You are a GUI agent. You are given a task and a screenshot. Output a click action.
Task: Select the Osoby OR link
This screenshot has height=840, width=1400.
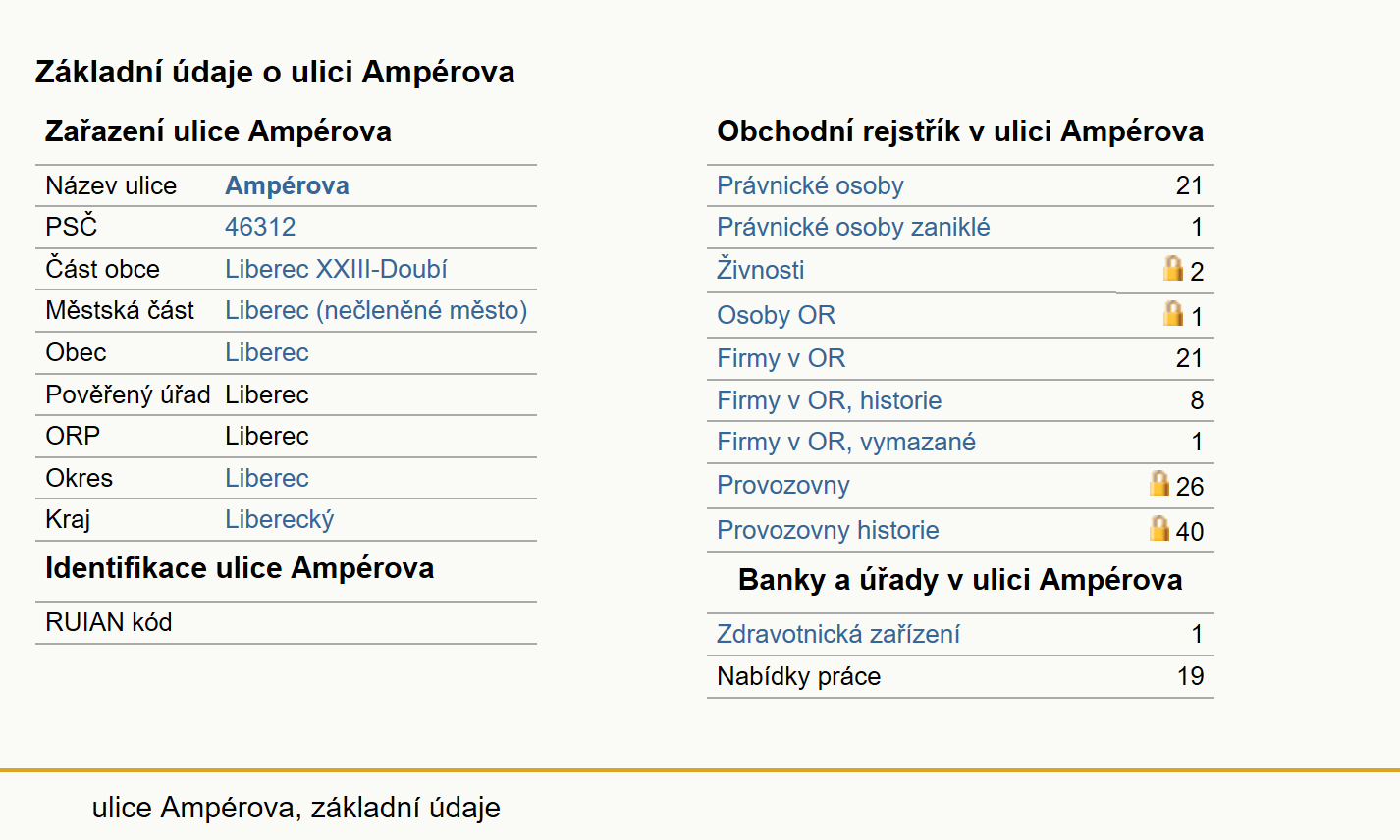(x=776, y=315)
